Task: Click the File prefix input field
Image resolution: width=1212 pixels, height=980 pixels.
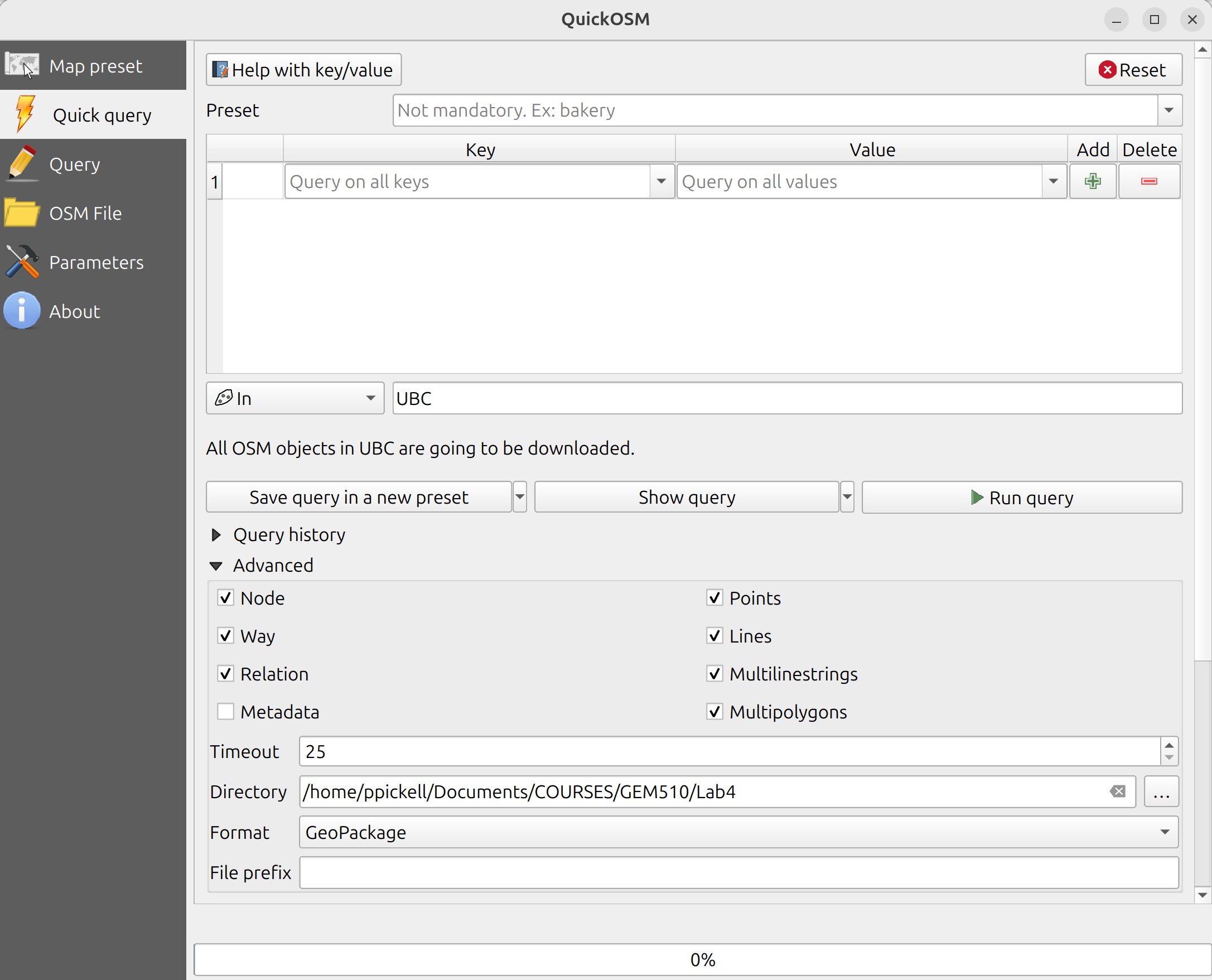Action: coord(738,872)
